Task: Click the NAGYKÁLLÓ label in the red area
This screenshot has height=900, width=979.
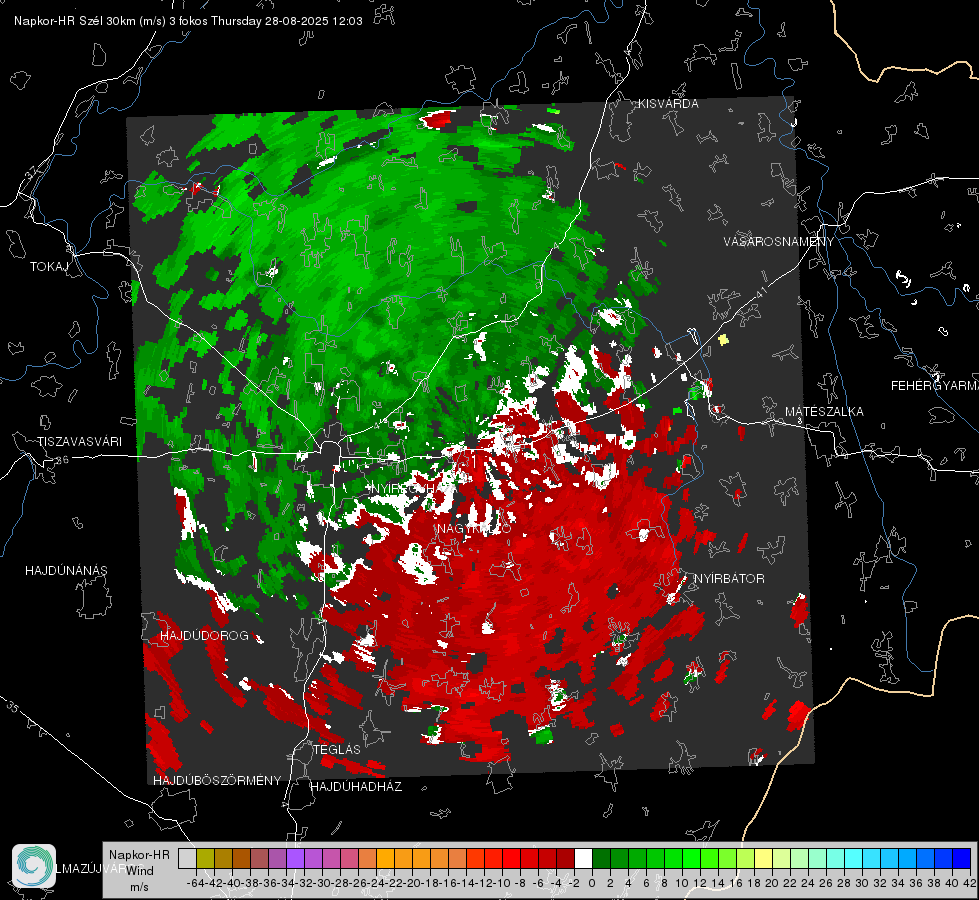Action: (x=474, y=529)
